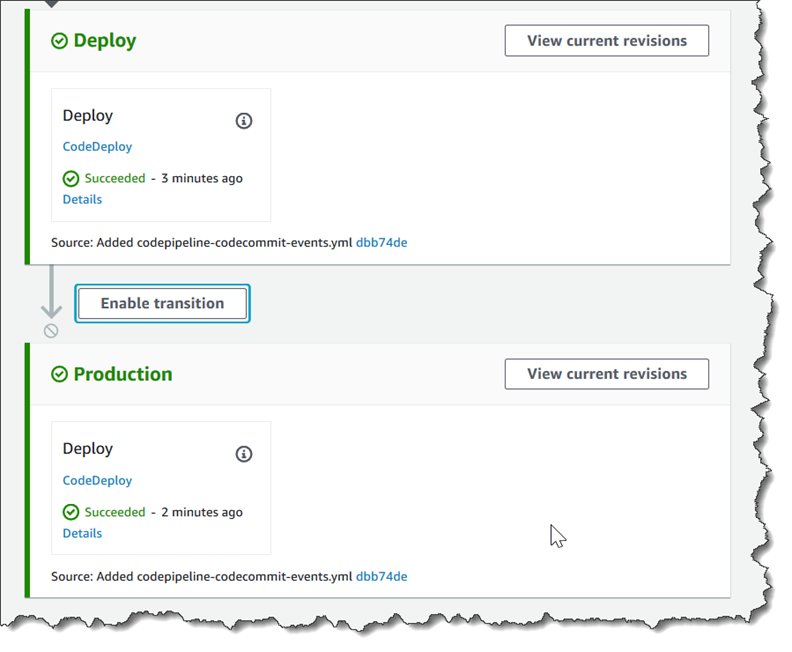The image size is (792, 652).
Task: Click the Deploy stage succeeded checkmark icon
Action: tap(60, 41)
